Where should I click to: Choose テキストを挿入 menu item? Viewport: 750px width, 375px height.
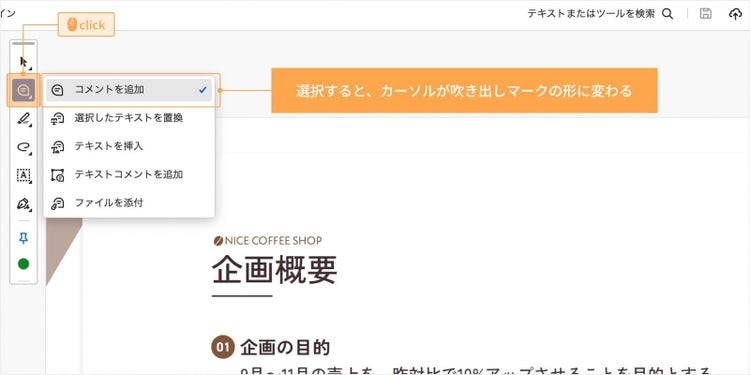coord(129,146)
